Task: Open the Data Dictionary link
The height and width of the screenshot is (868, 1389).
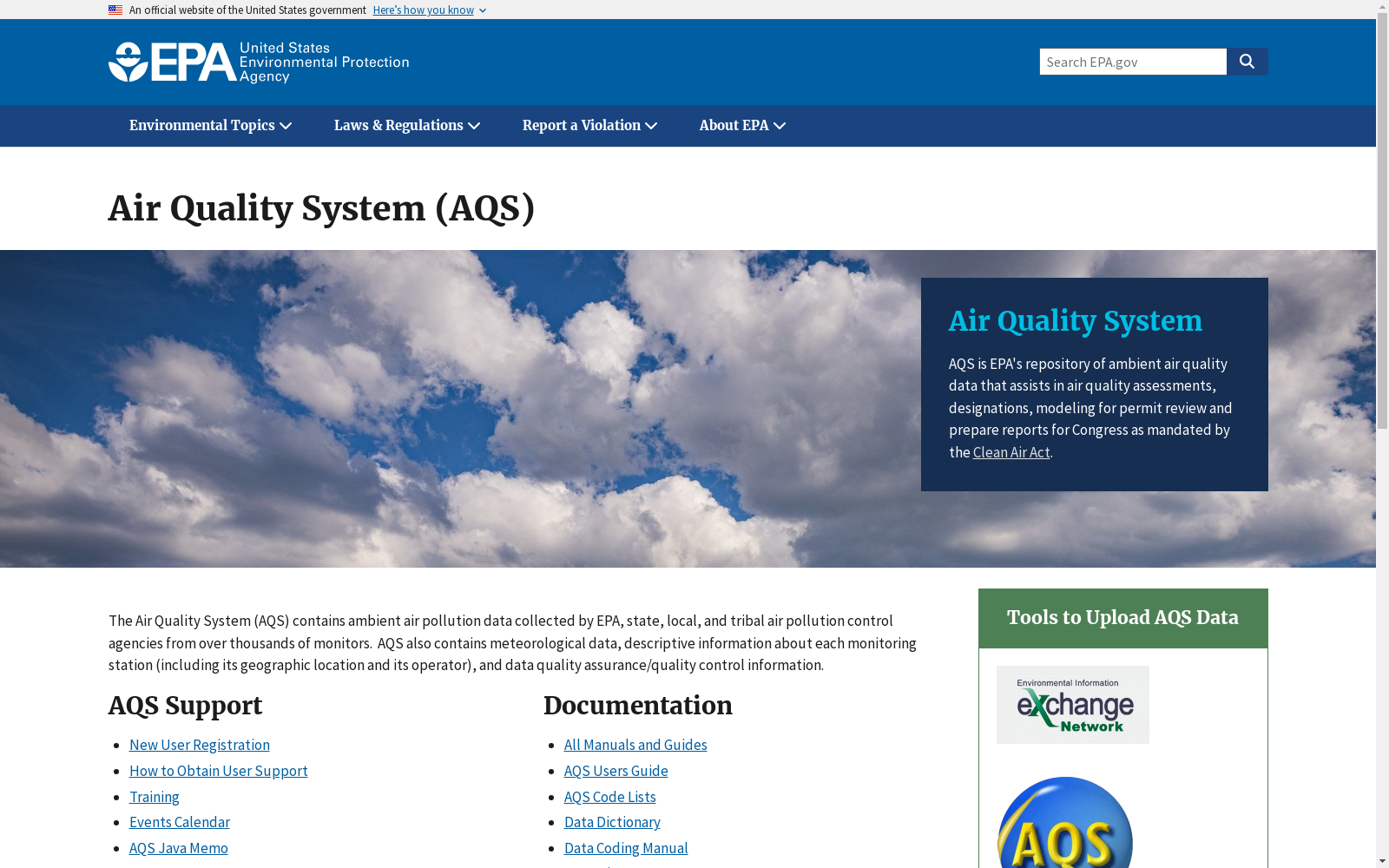Action: (x=612, y=822)
